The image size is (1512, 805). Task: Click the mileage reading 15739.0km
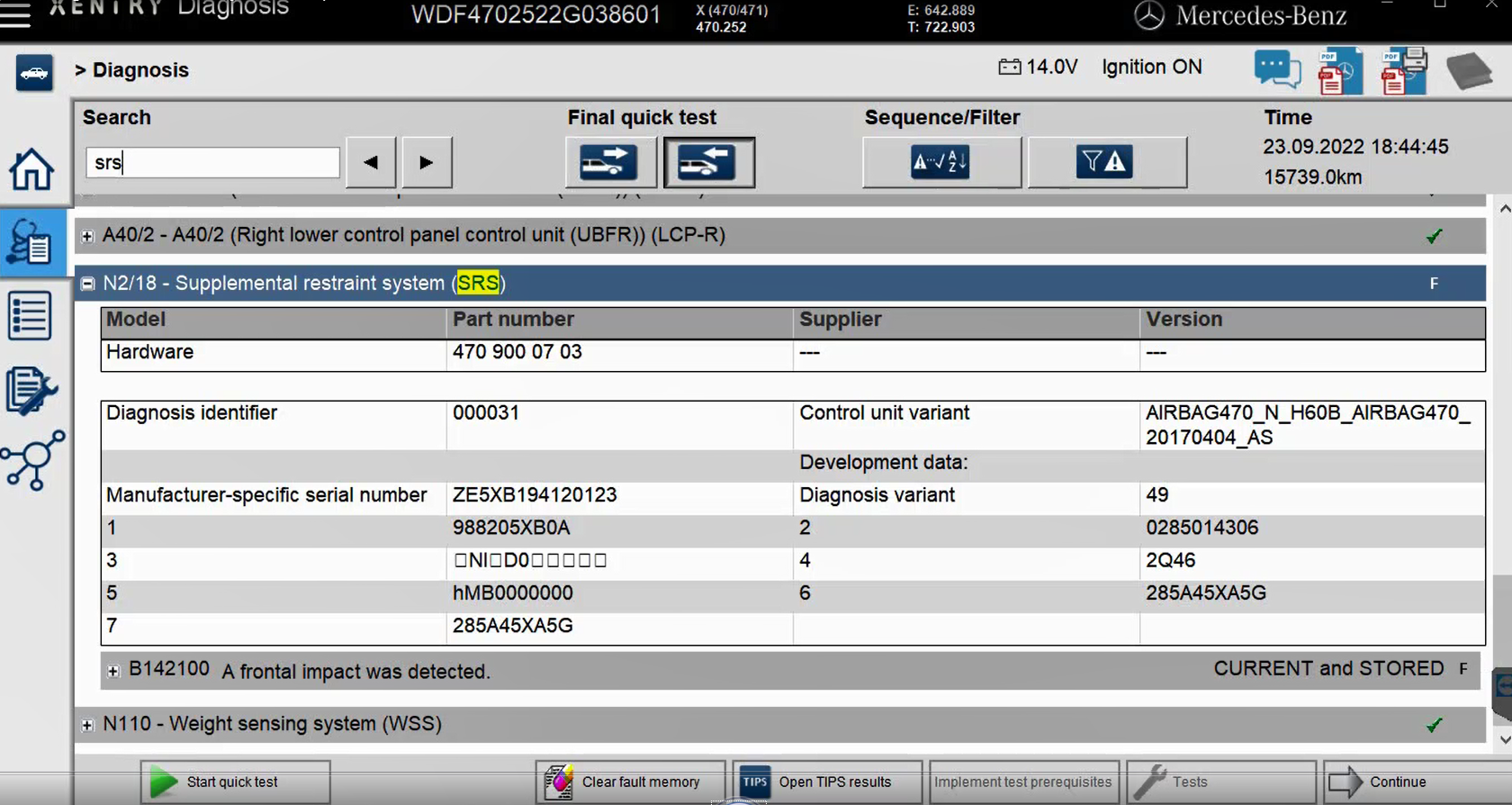click(1312, 177)
